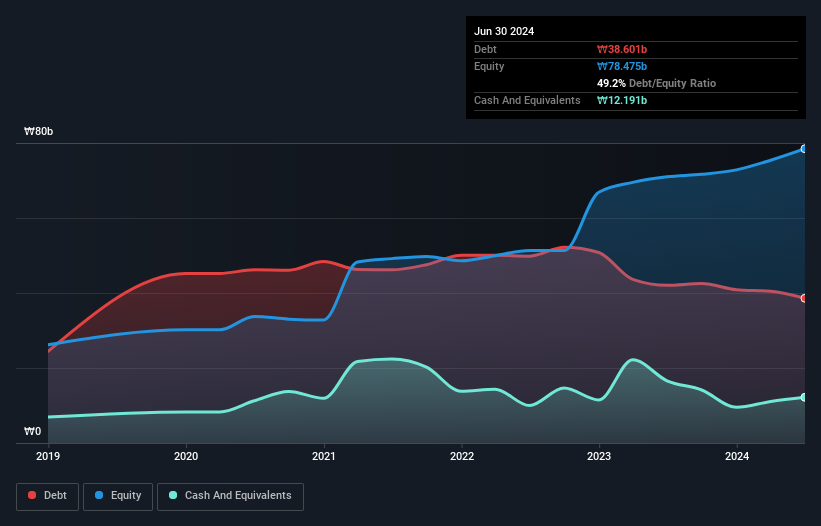
Task: Click the teal Cash And Equivalents legend dot
Action: (x=173, y=495)
